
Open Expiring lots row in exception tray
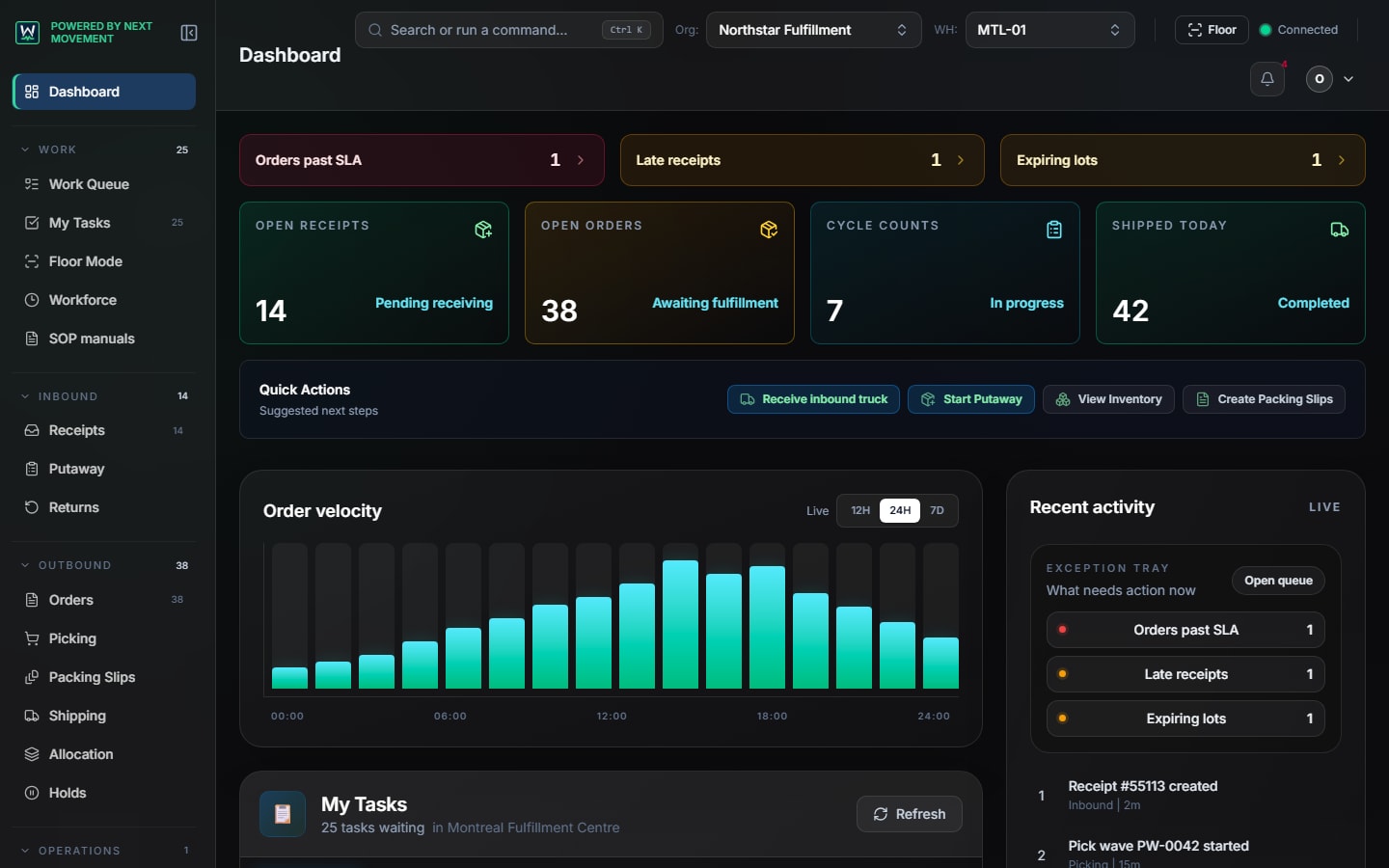(x=1185, y=719)
